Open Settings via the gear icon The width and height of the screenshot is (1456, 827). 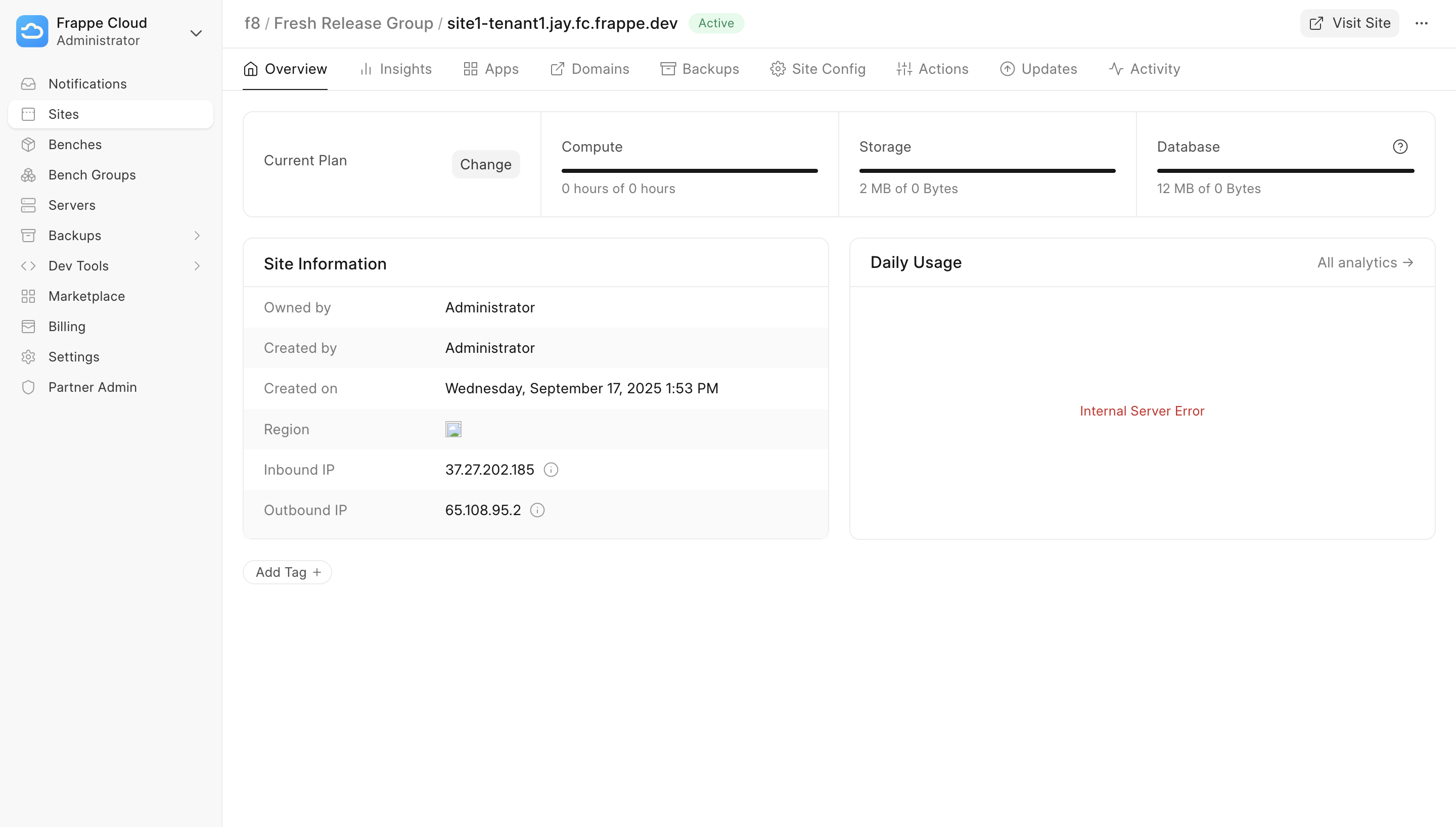point(29,357)
